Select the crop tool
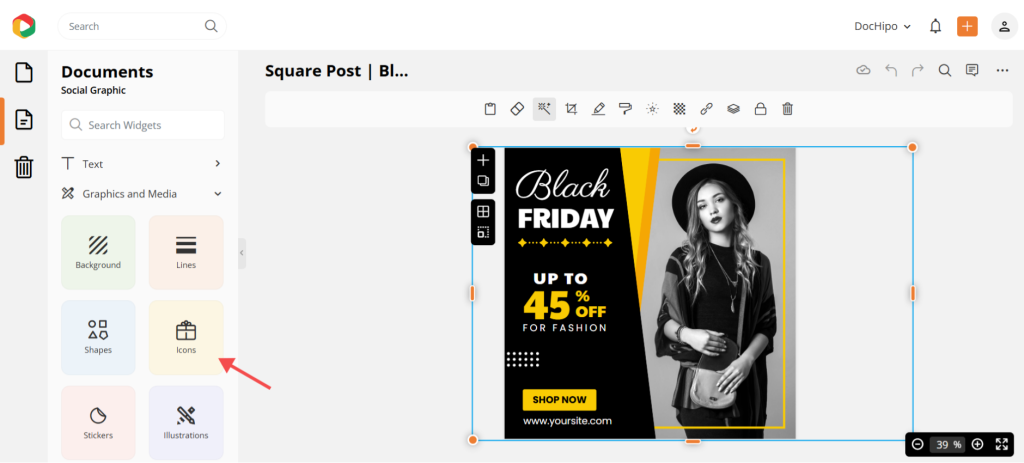The width and height of the screenshot is (1024, 463). coord(571,109)
